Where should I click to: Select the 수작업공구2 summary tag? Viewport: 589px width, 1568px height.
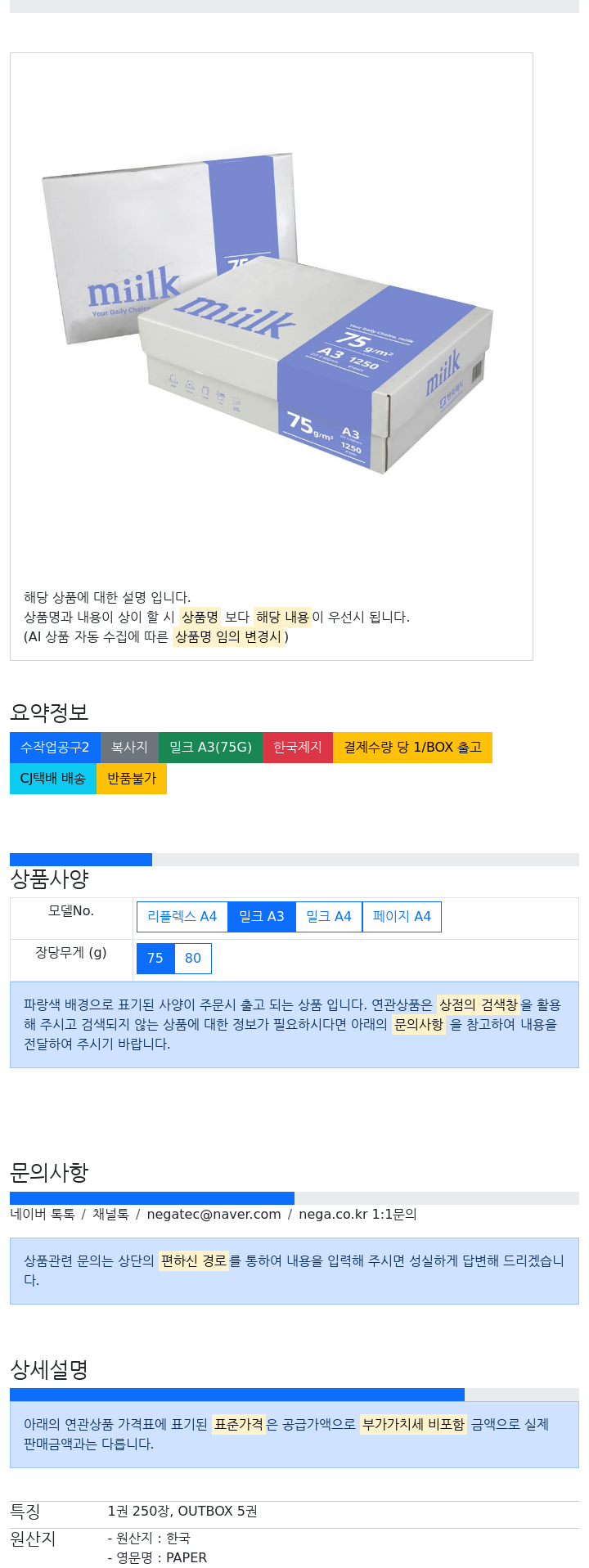click(x=55, y=748)
